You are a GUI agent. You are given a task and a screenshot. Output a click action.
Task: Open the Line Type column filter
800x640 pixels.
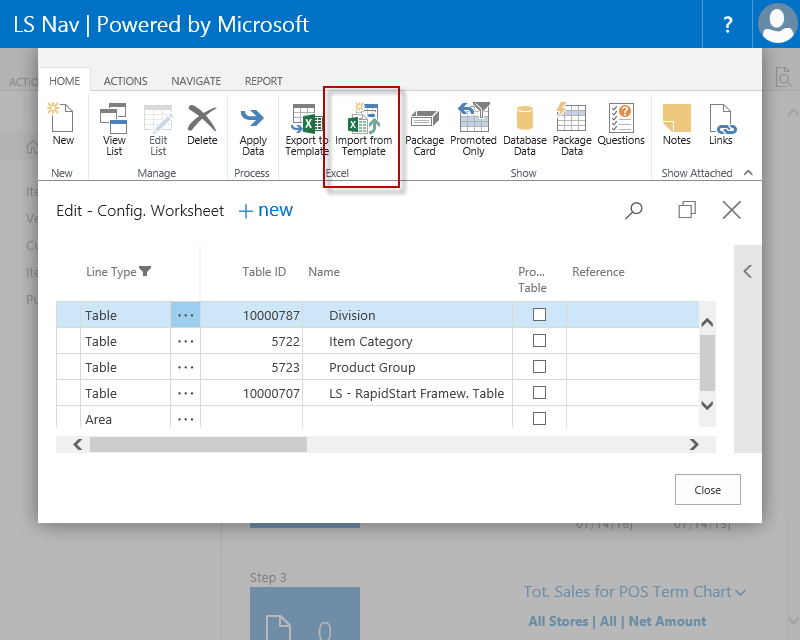145,272
